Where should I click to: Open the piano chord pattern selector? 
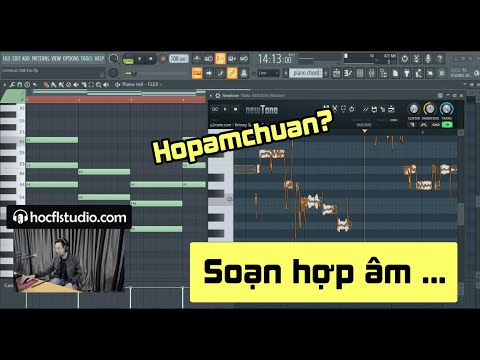(x=306, y=73)
